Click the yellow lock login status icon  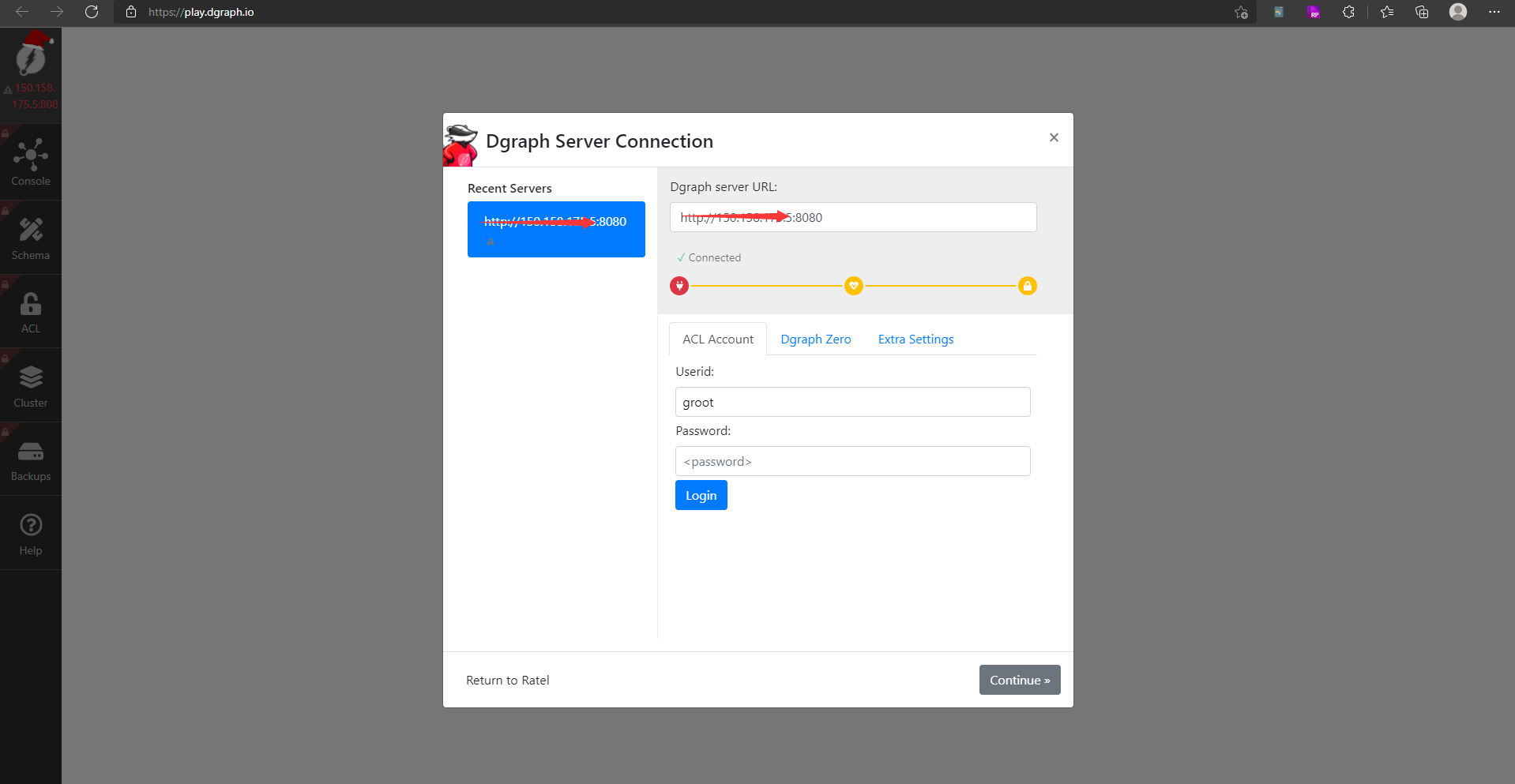[1027, 286]
